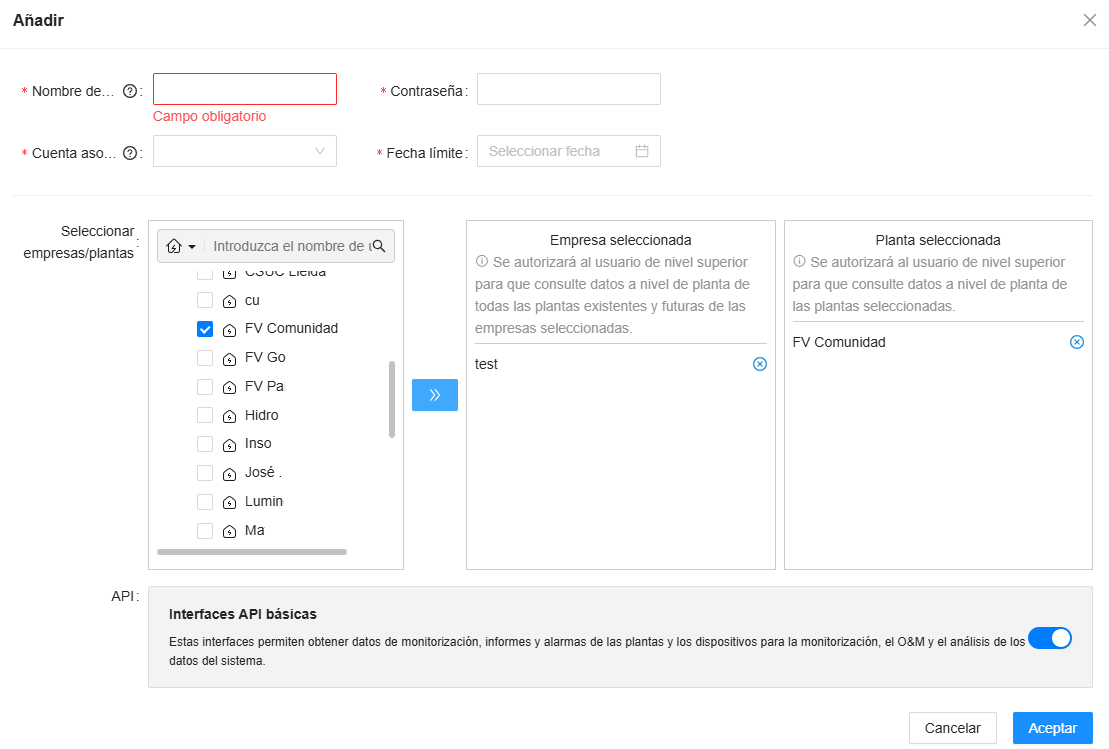Viewport: 1109px width, 749px height.
Task: Check the FV Go checkbox
Action: tap(204, 358)
